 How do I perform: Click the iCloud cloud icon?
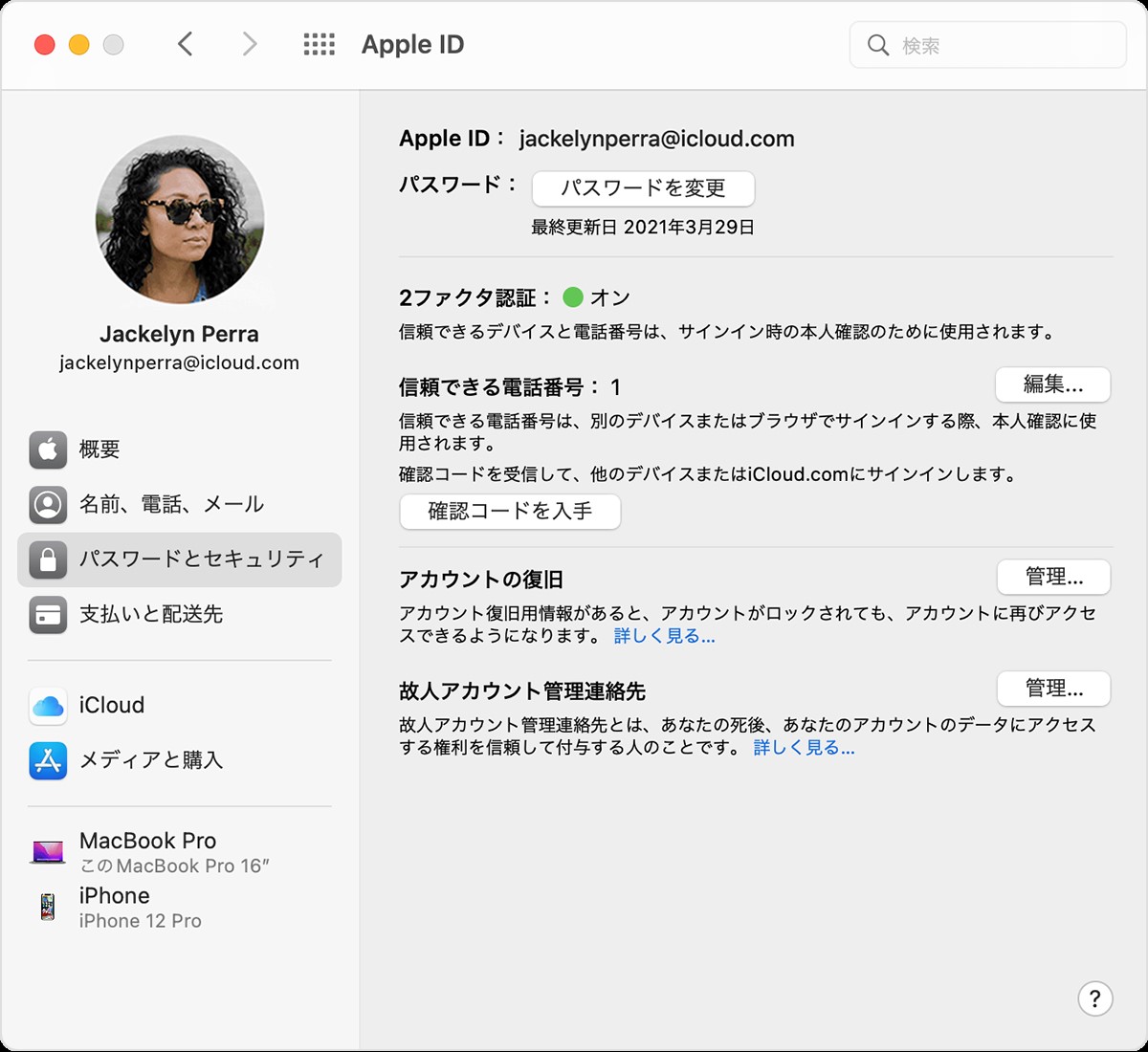[x=48, y=706]
